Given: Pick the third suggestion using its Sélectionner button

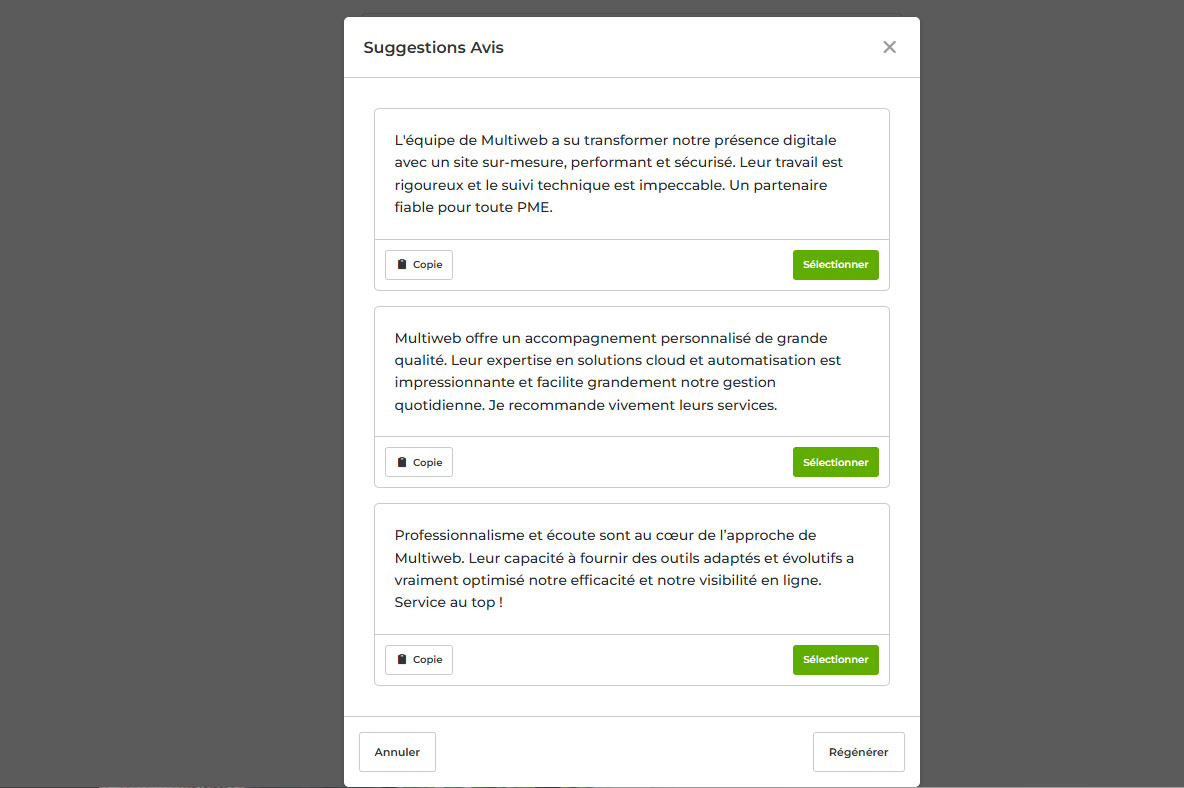Looking at the screenshot, I should 835,660.
